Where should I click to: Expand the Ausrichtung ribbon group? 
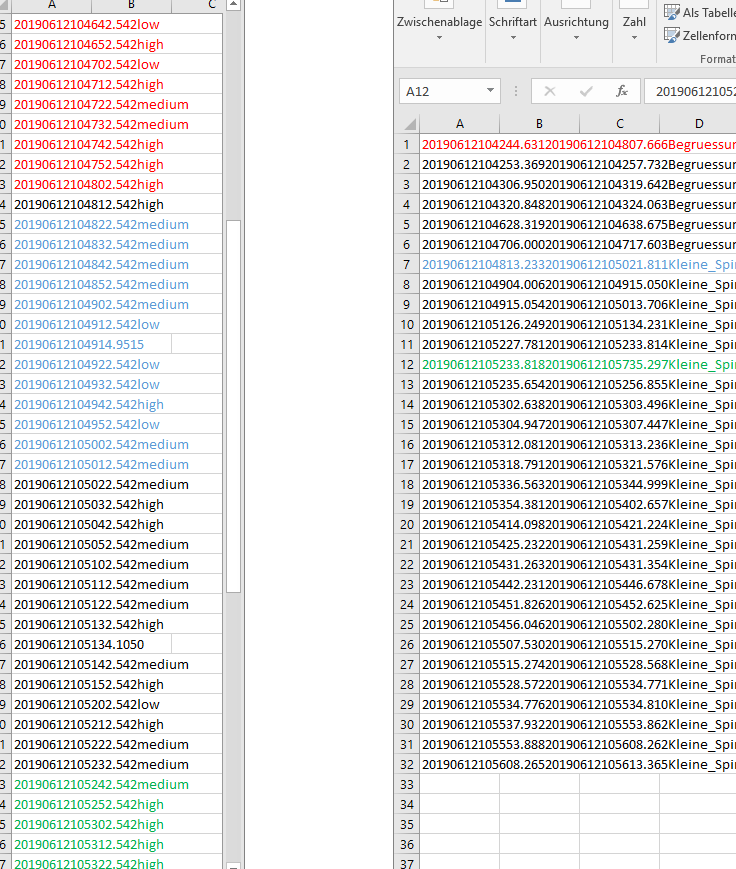click(x=576, y=38)
